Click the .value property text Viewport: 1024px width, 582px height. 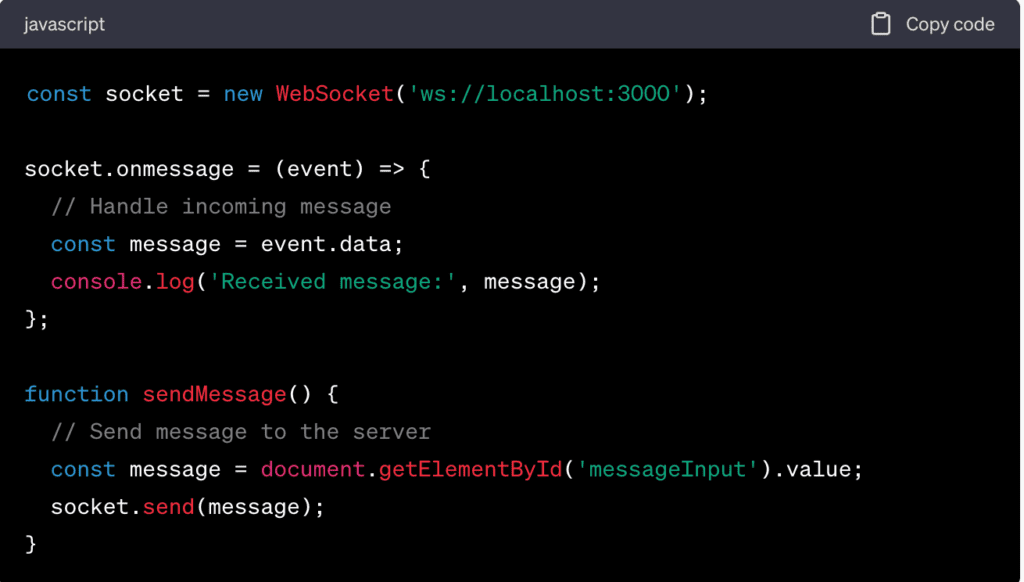[x=811, y=470]
